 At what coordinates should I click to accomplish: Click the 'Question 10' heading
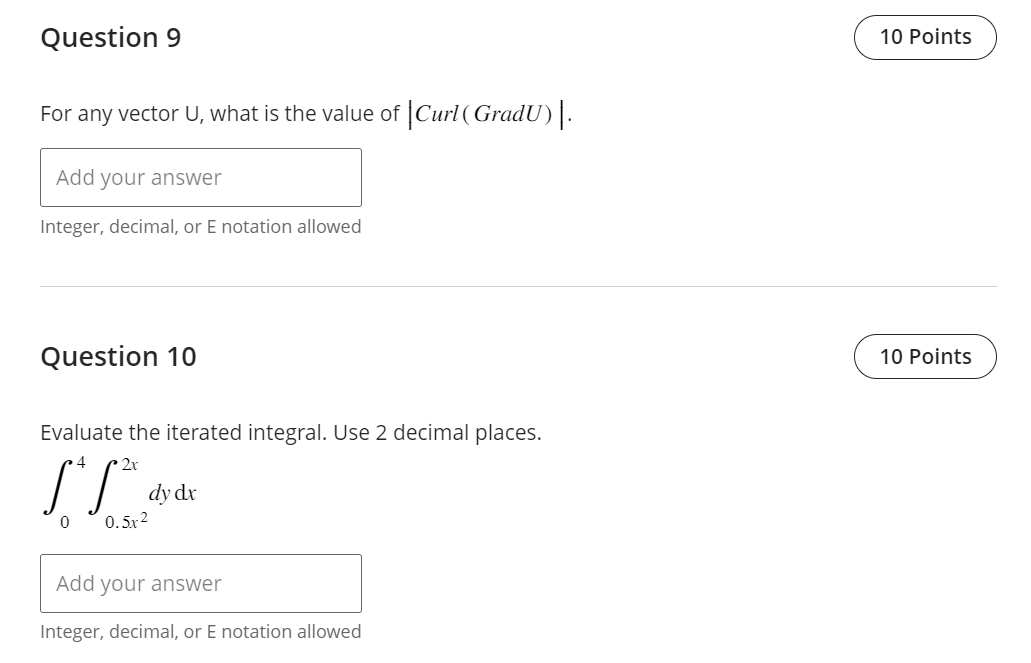[x=118, y=356]
